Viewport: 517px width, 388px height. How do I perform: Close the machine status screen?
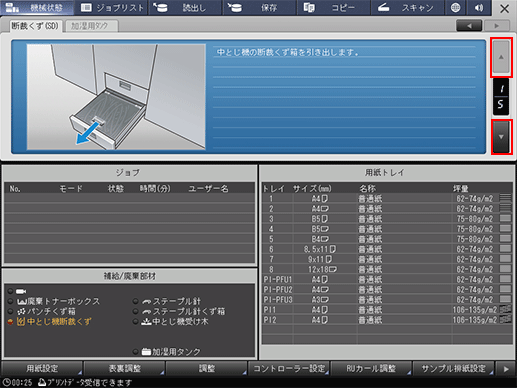point(505,8)
